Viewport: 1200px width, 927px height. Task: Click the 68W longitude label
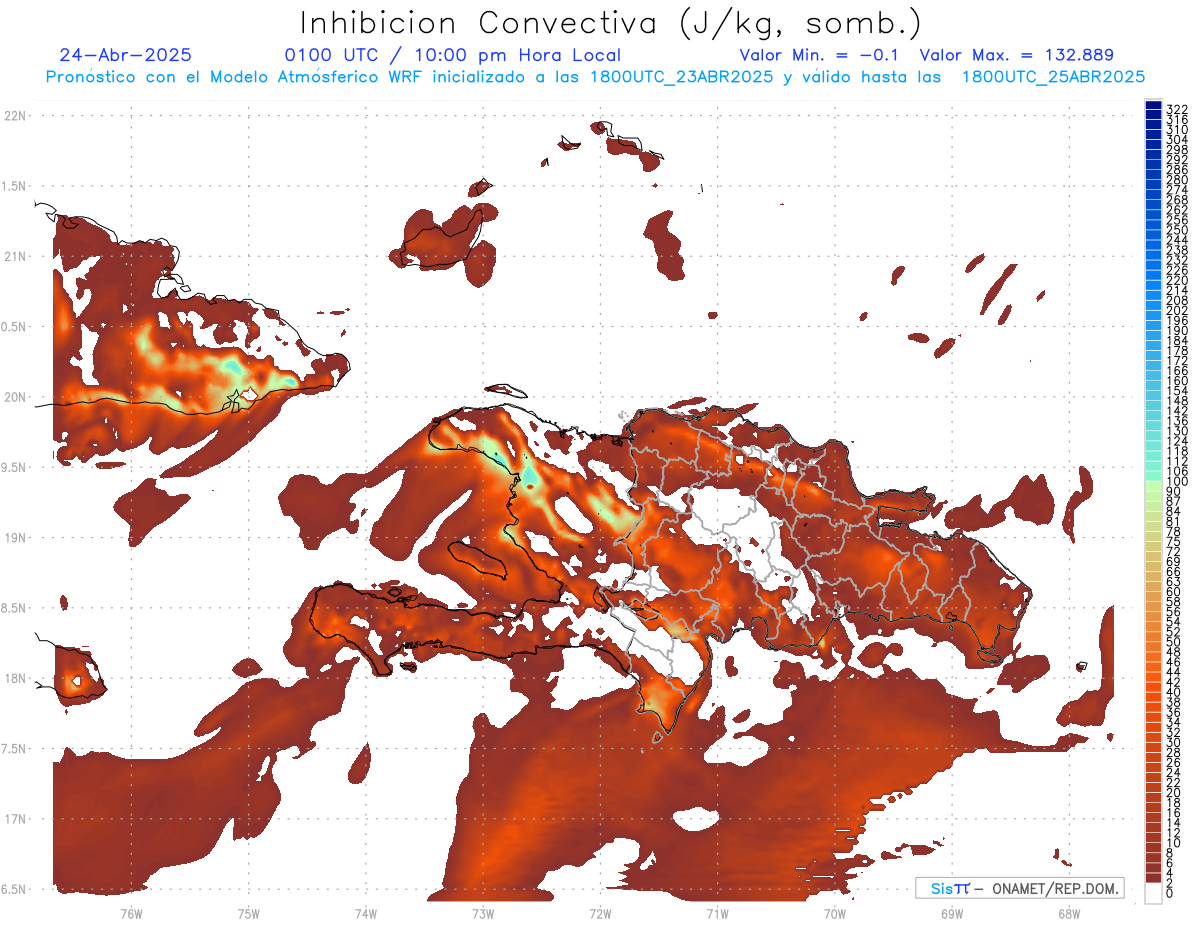point(1068,913)
